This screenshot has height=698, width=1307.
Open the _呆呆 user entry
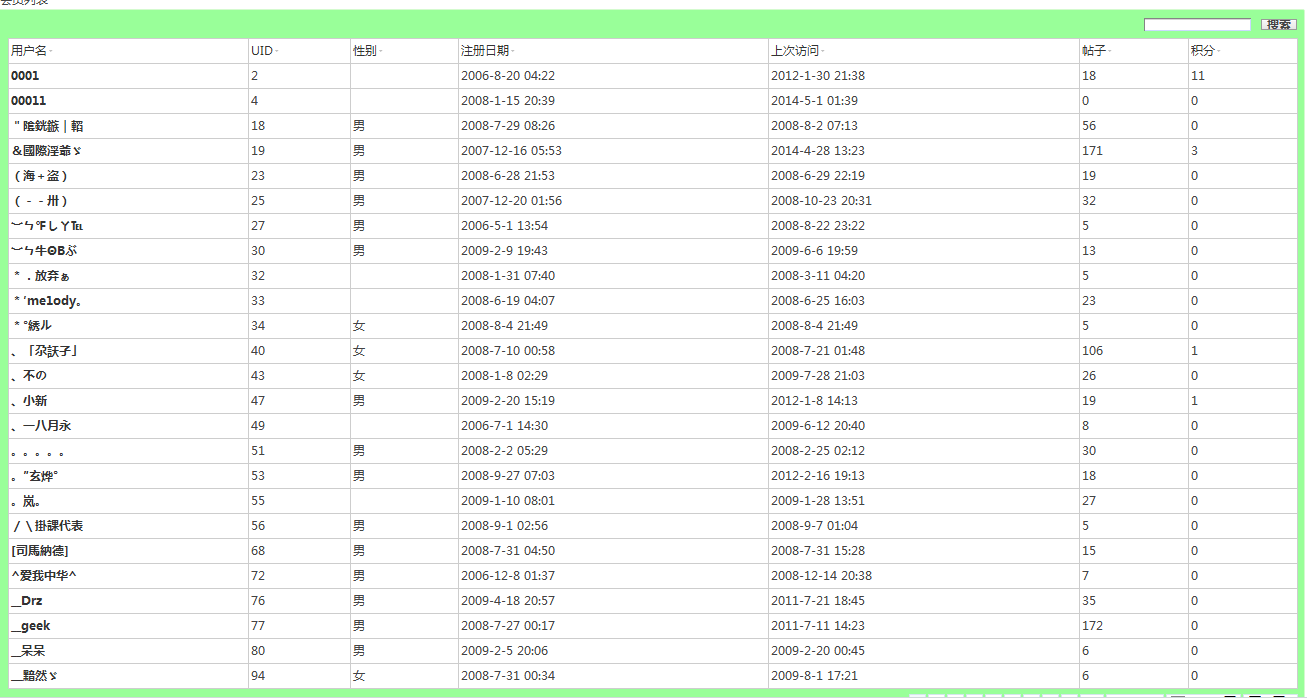pyautogui.click(x=29, y=651)
